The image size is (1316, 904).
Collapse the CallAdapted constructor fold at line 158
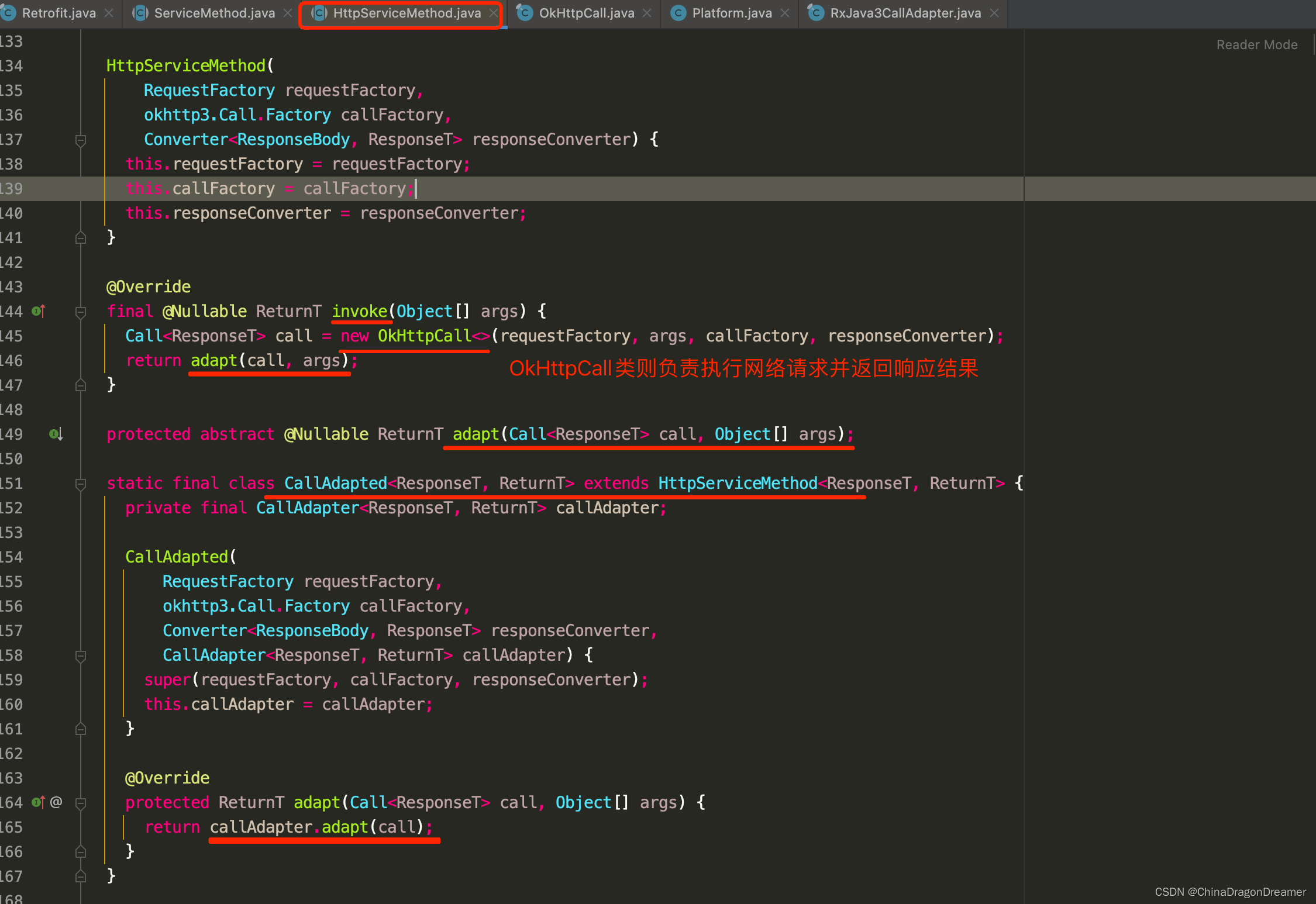click(81, 656)
